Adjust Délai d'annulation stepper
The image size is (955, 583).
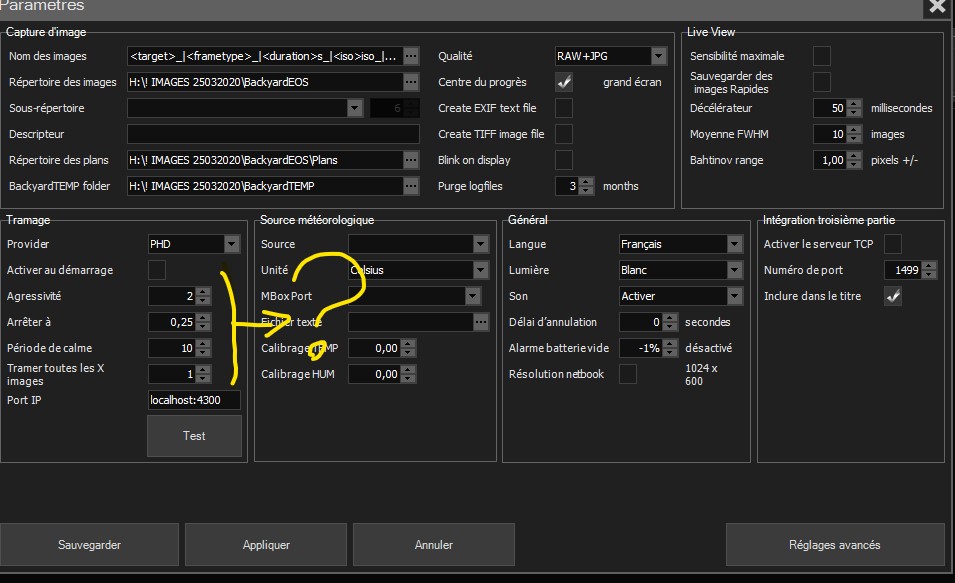point(670,322)
